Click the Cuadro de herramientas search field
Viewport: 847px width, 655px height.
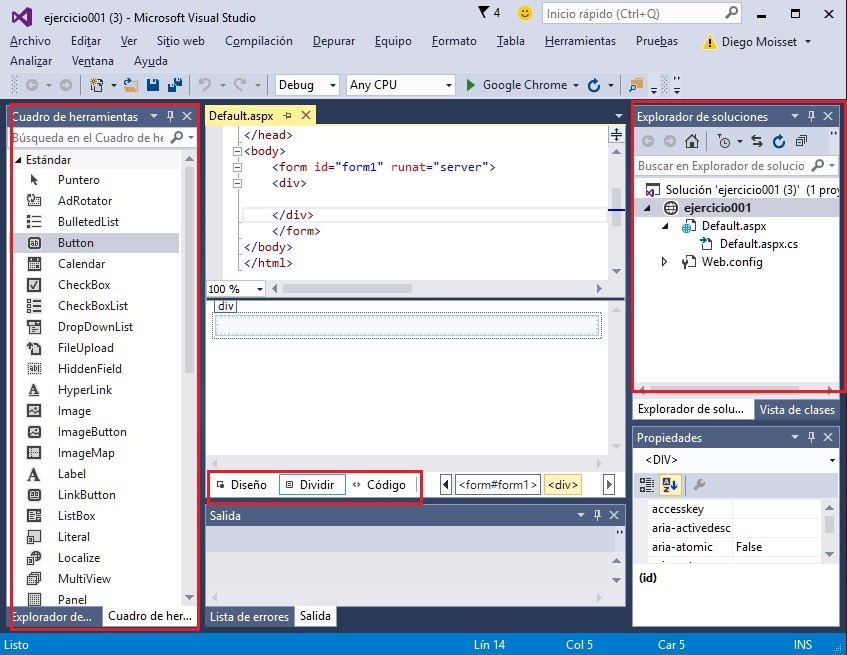click(x=103, y=138)
